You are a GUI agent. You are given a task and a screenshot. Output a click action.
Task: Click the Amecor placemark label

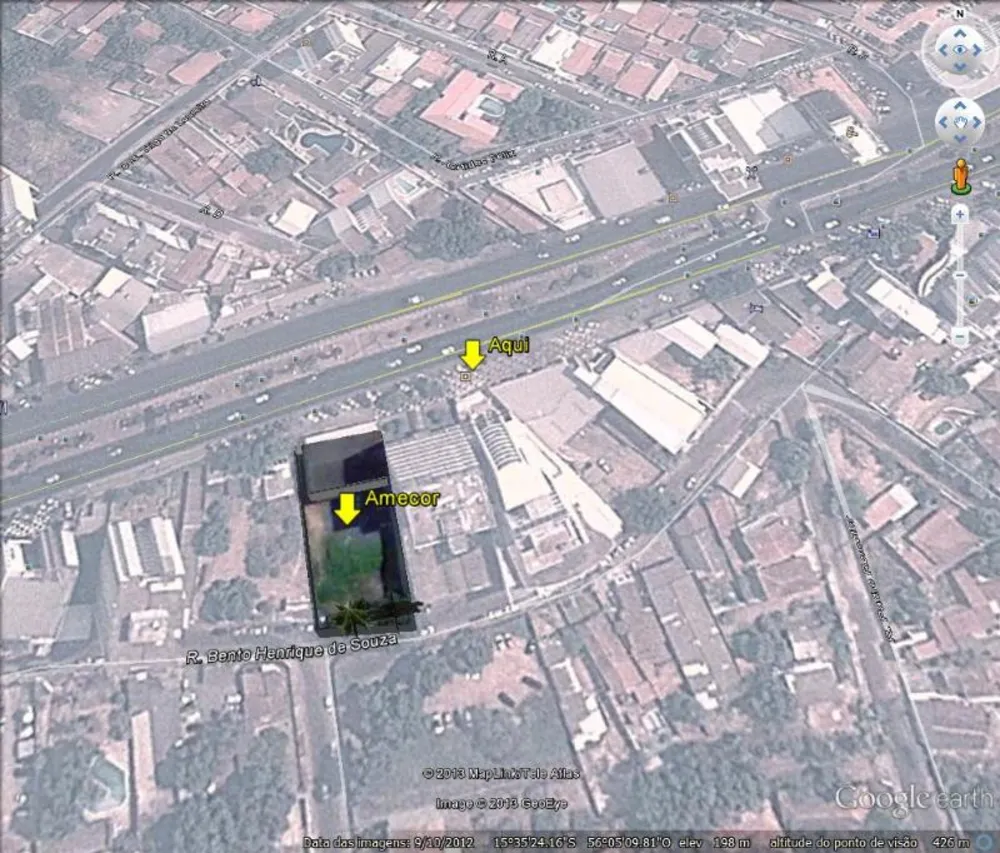point(402,498)
